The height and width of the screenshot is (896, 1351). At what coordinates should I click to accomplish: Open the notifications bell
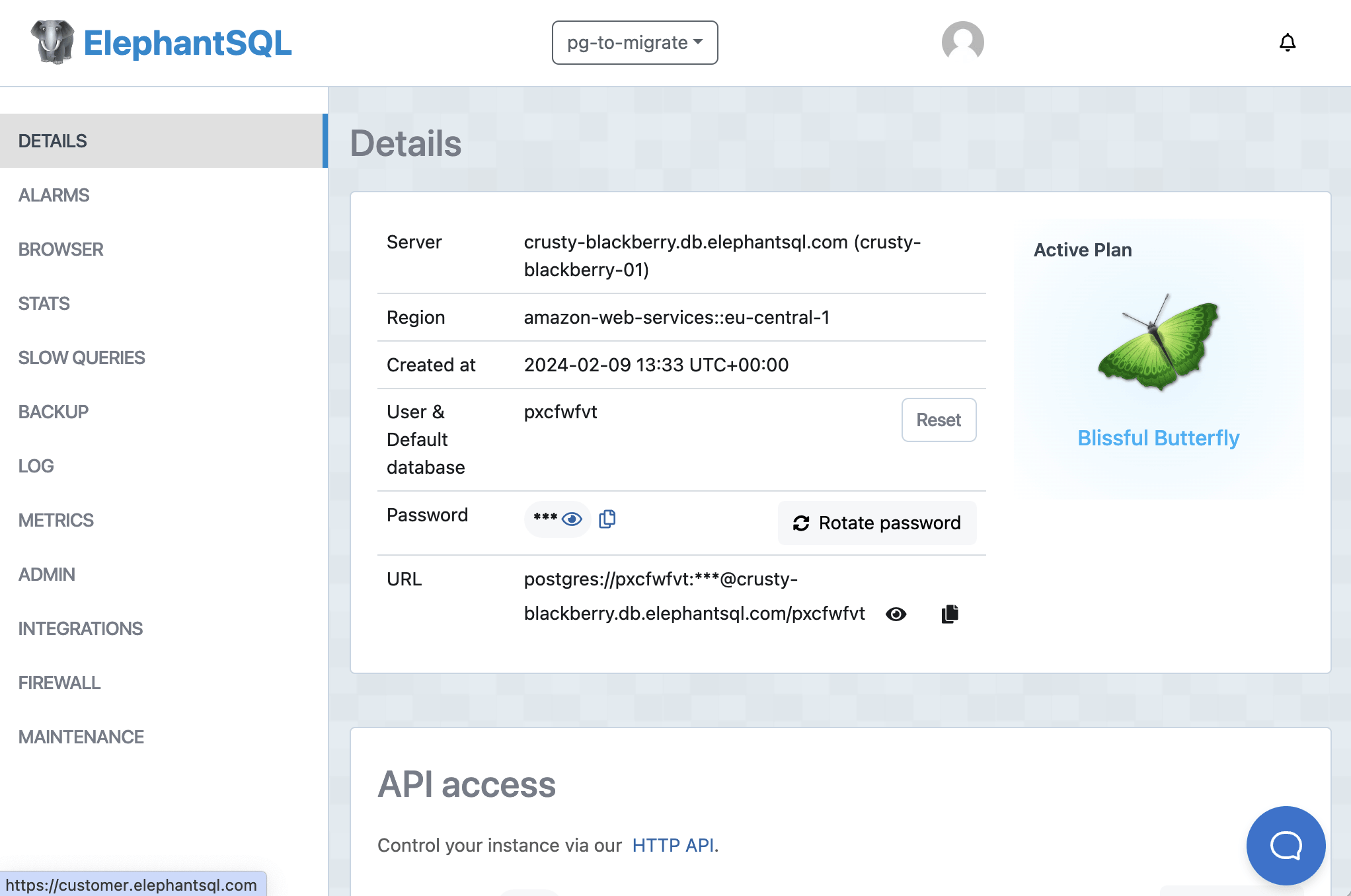pyautogui.click(x=1287, y=43)
